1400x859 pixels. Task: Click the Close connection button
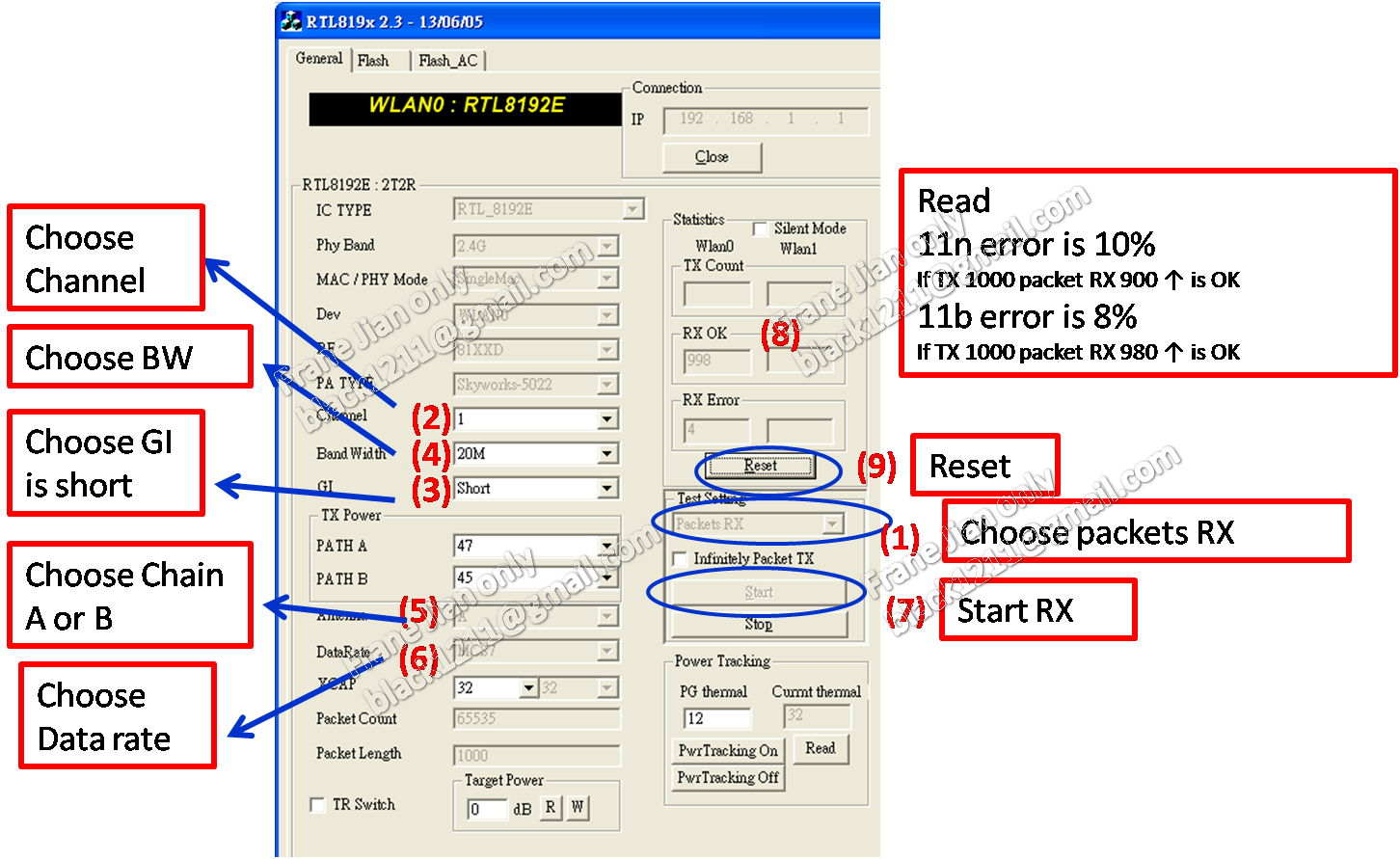[712, 157]
